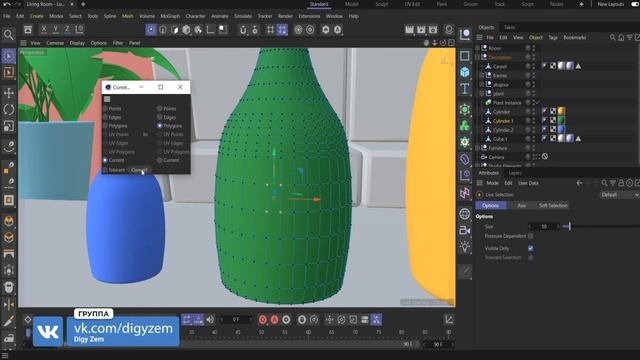This screenshot has height=360, width=640.
Task: Select Points radio in left column of Convert dialog
Action: click(x=105, y=109)
